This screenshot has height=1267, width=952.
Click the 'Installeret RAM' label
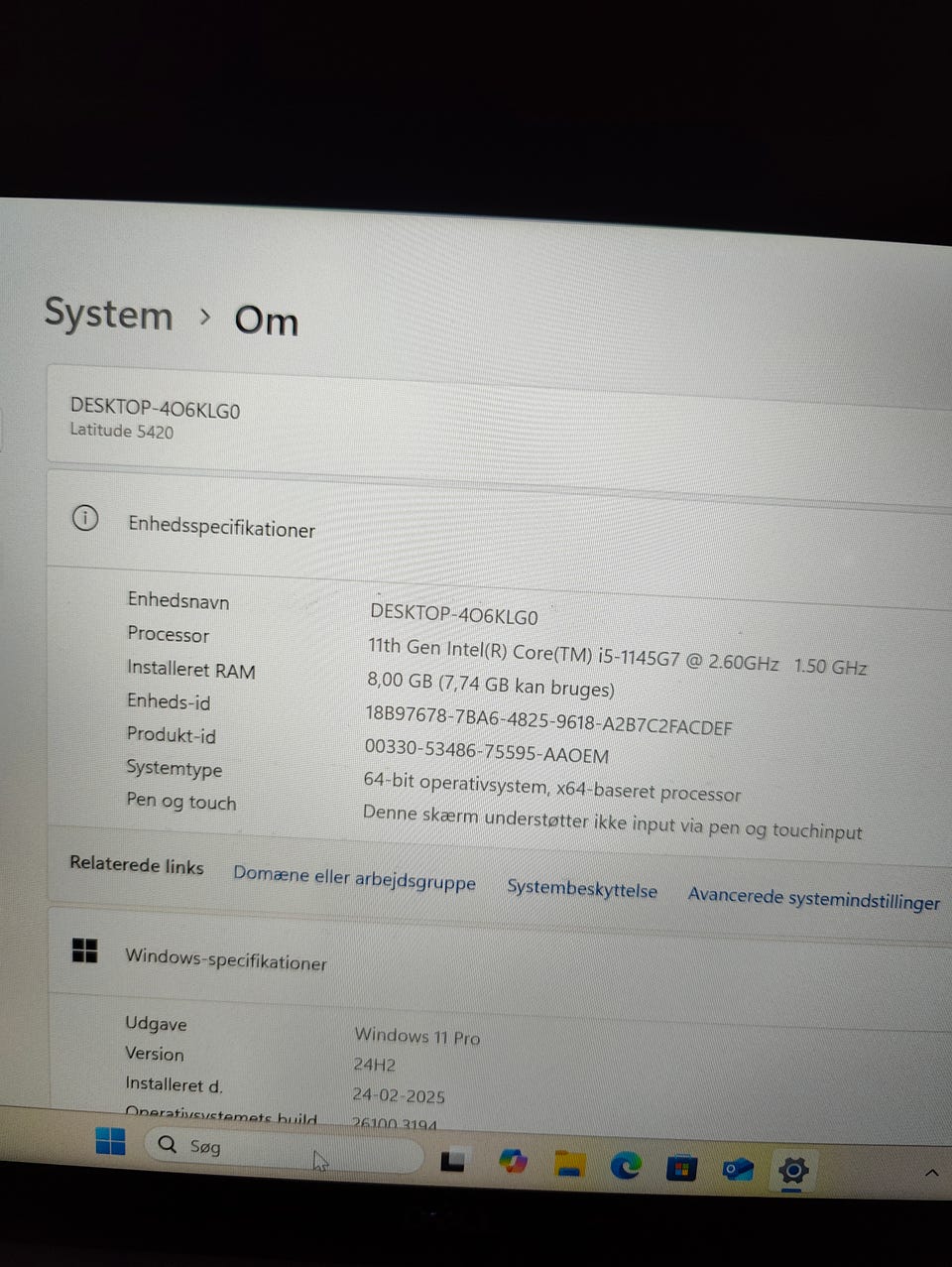190,669
